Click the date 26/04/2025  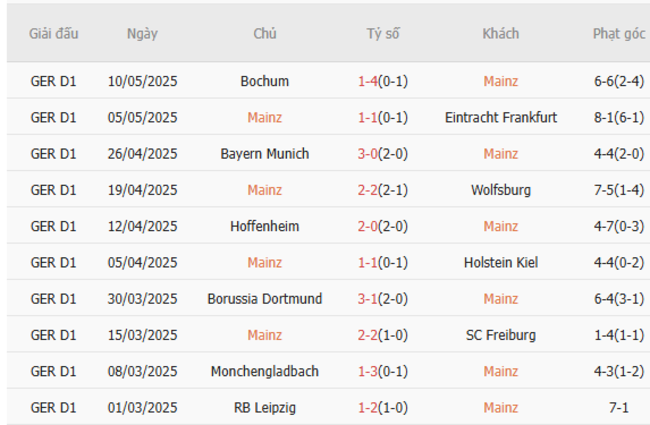click(142, 154)
